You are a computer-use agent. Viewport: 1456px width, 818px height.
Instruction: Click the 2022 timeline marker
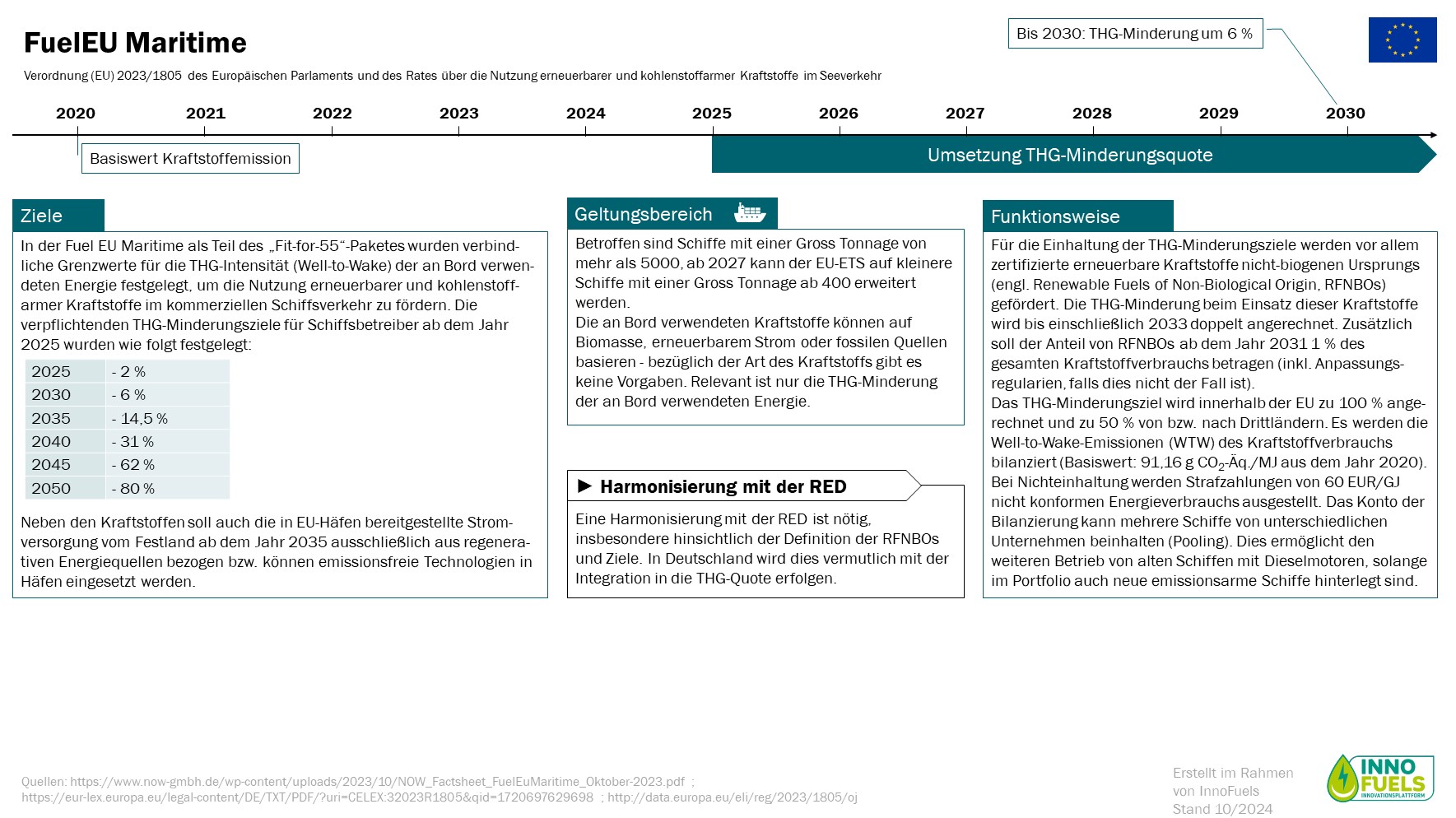click(x=333, y=114)
